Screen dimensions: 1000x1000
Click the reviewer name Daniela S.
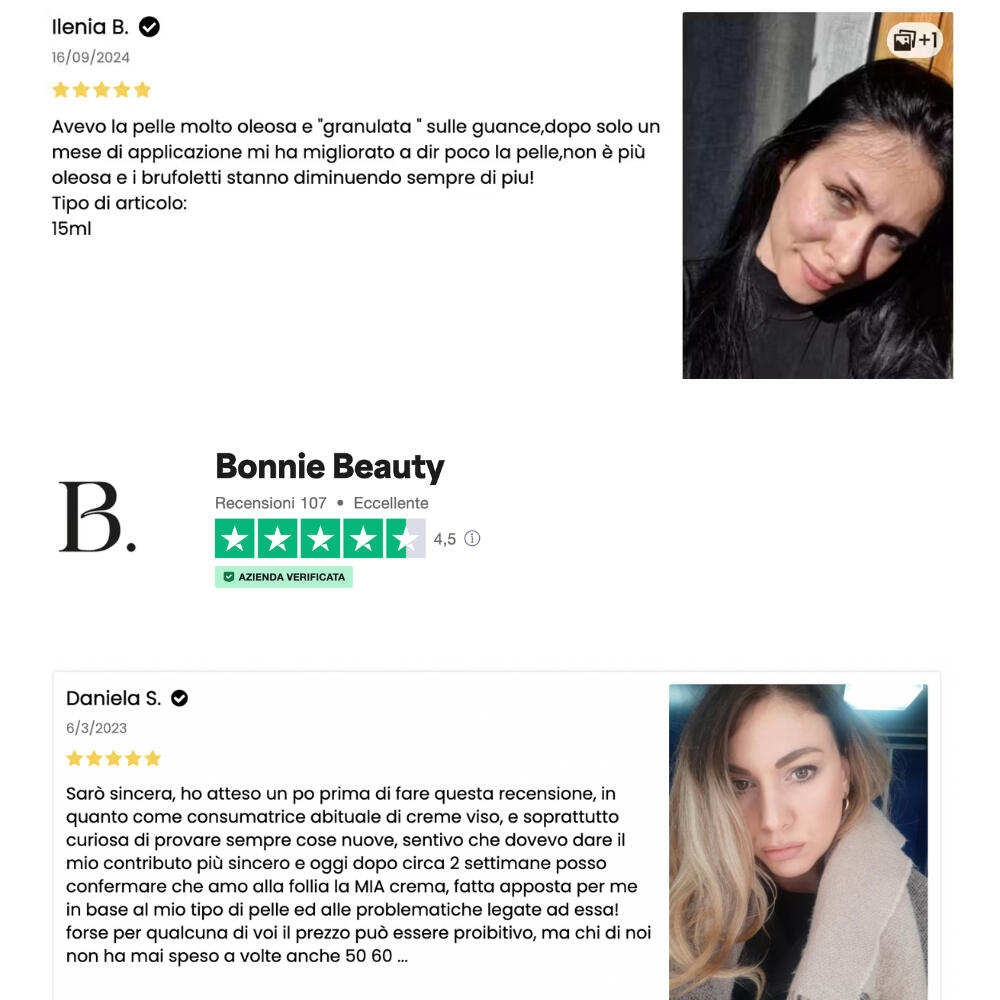(x=114, y=698)
